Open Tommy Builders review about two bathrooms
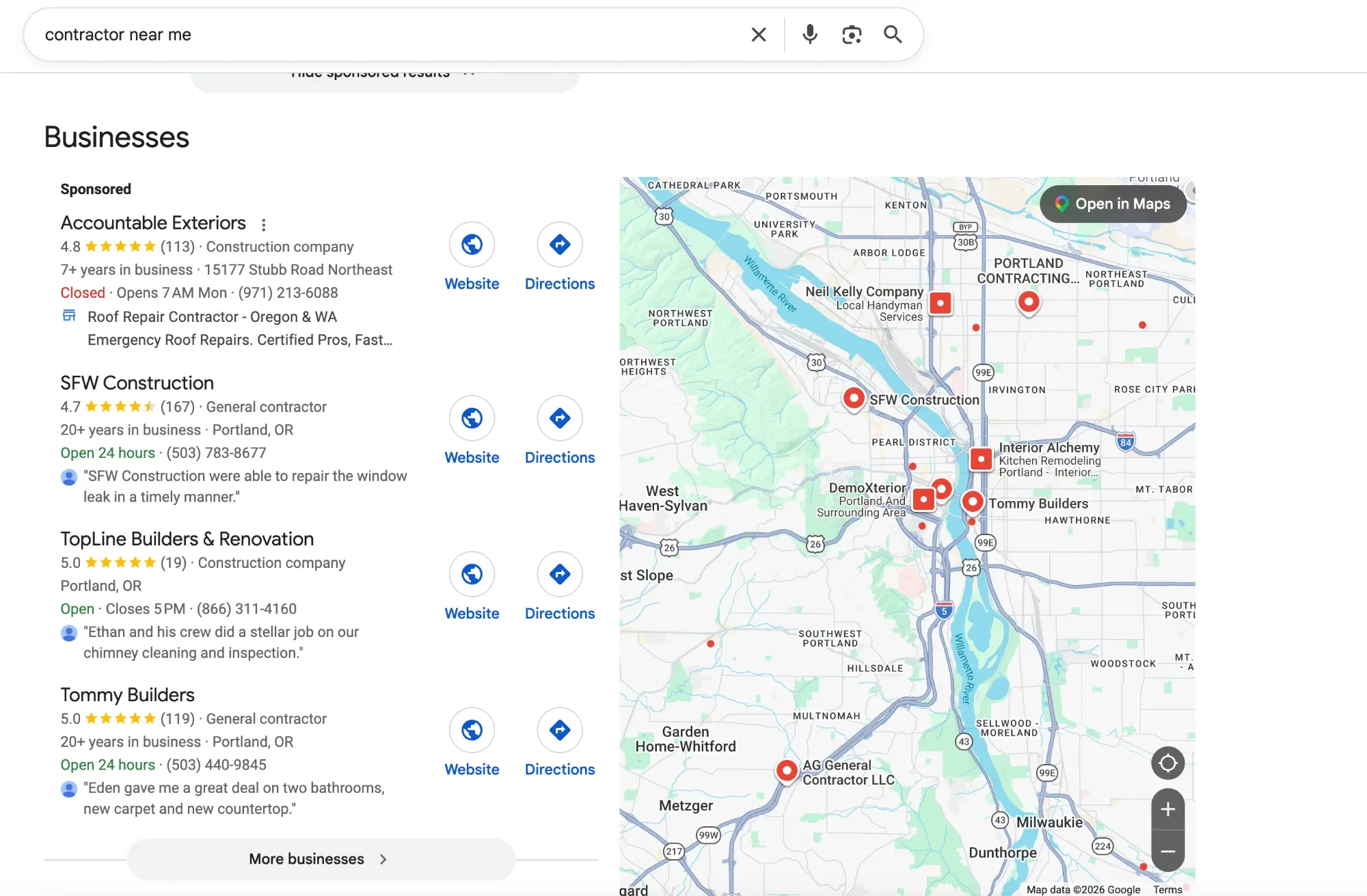Viewport: 1367px width, 896px height. [x=234, y=798]
